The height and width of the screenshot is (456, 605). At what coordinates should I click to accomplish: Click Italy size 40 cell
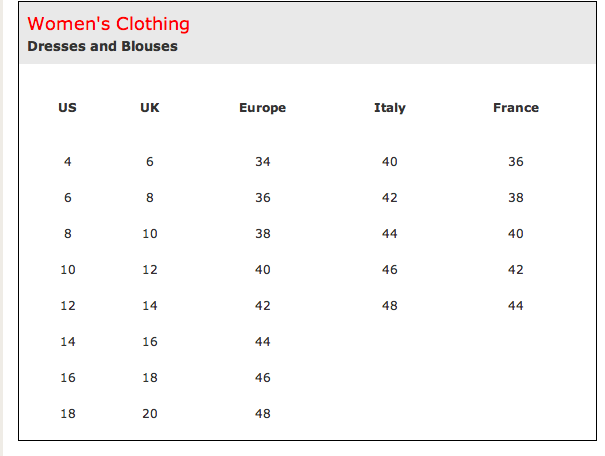(x=390, y=161)
